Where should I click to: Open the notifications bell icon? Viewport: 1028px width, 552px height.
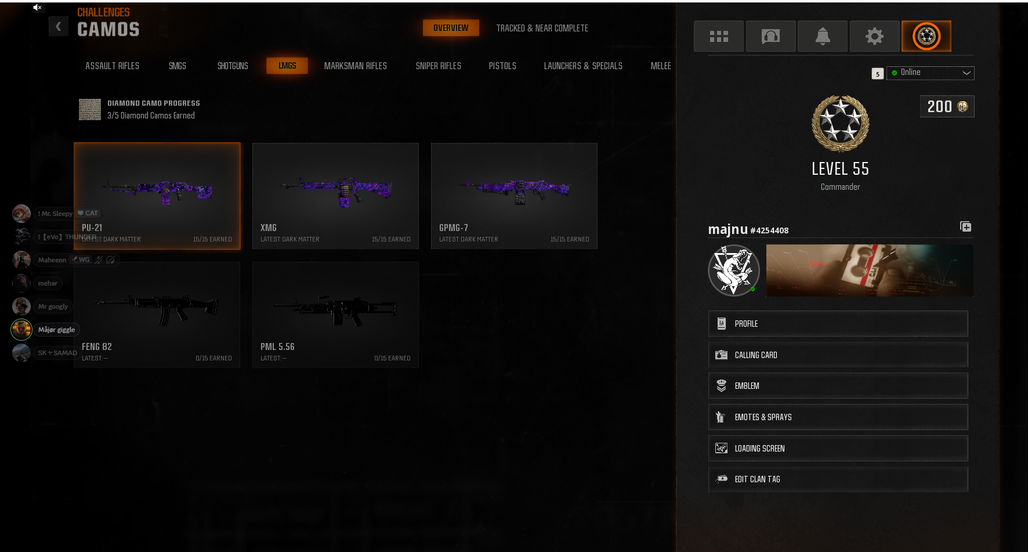pyautogui.click(x=822, y=36)
